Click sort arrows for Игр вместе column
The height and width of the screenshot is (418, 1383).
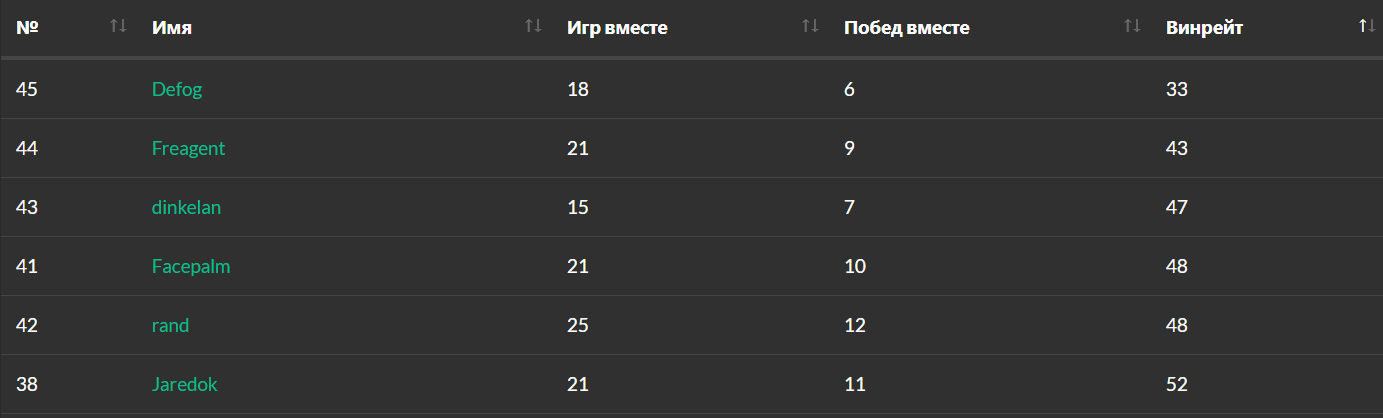(x=810, y=27)
